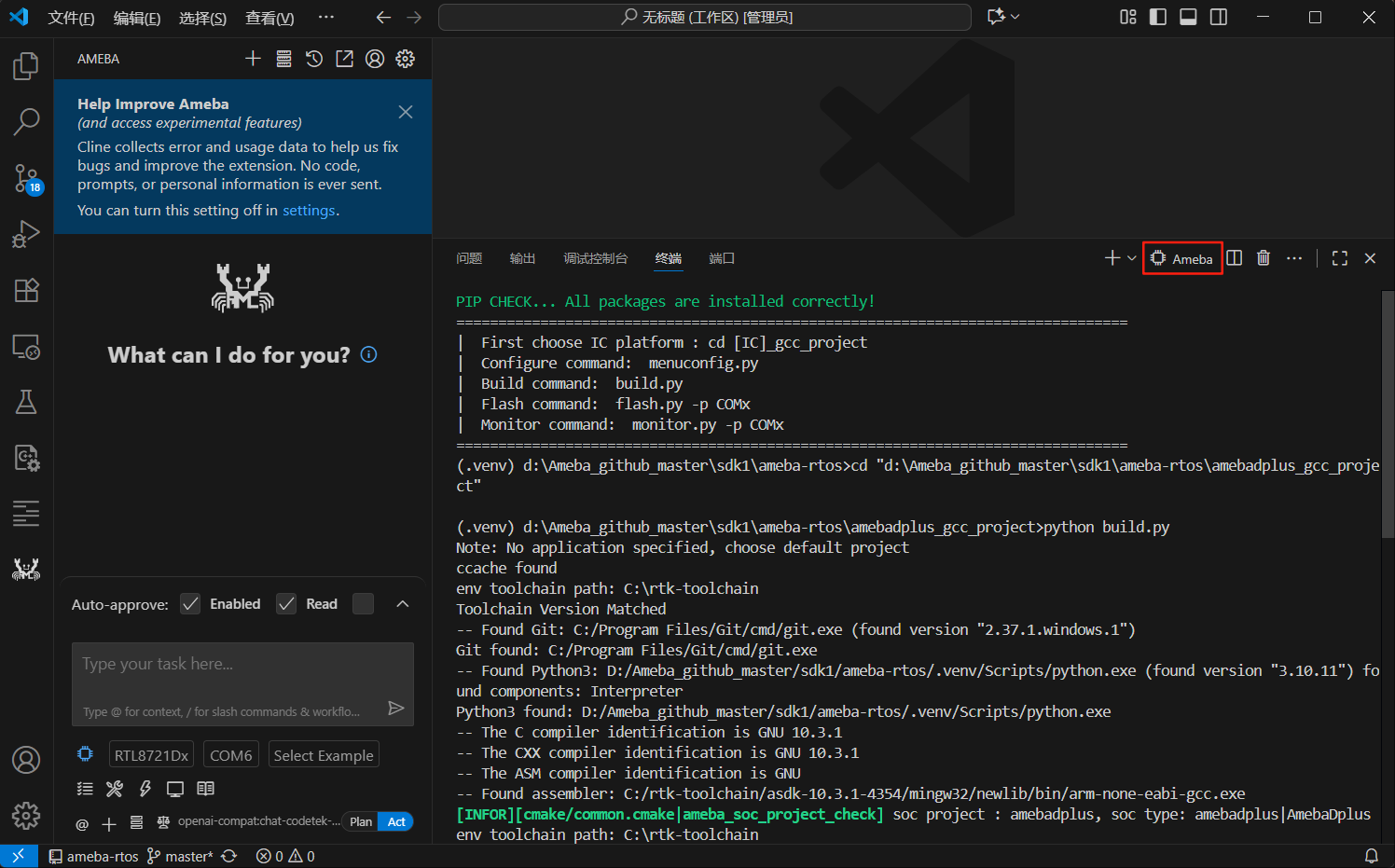Screen dimensions: 1395x868
Task: Click the lightning bolt flash icon
Action: coord(145,789)
